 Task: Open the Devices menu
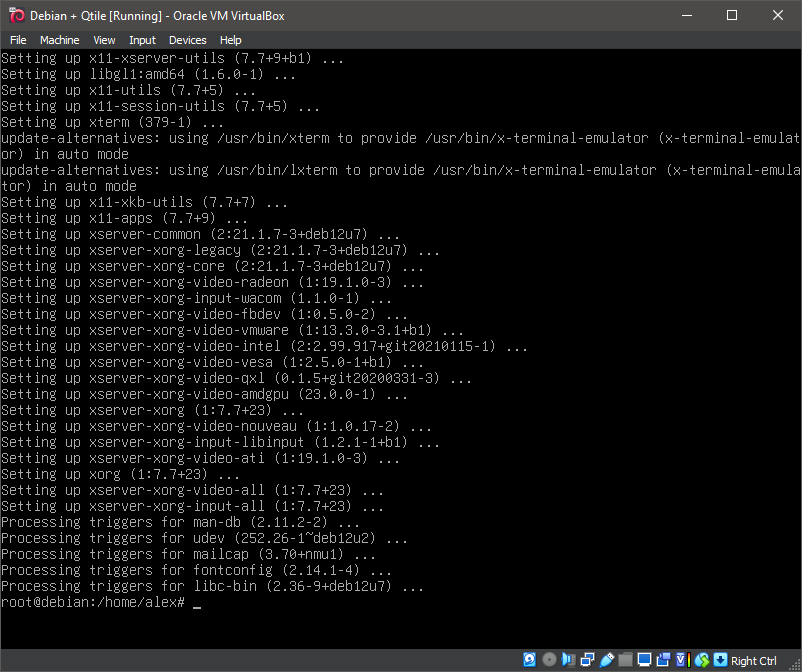(187, 40)
